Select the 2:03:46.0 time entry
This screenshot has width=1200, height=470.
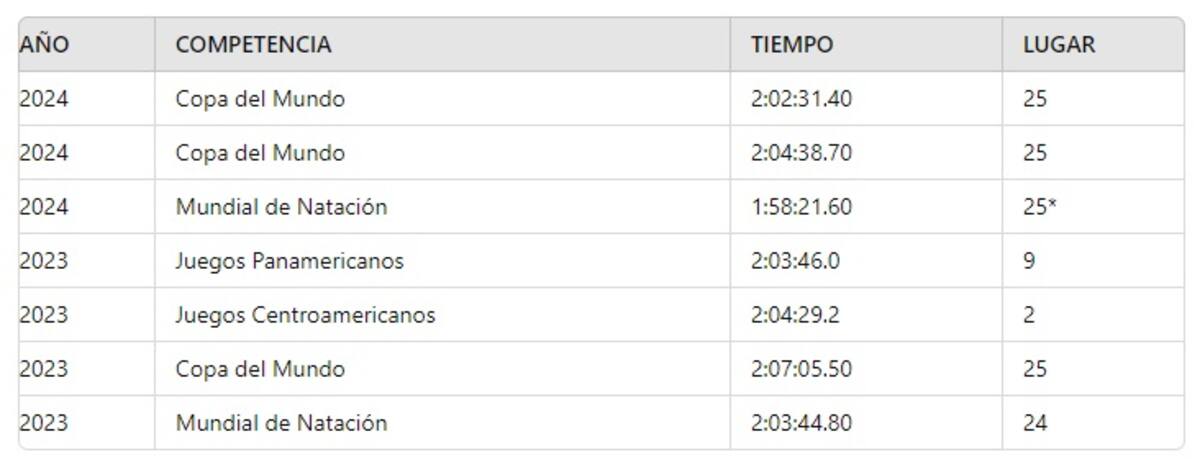coord(796,261)
